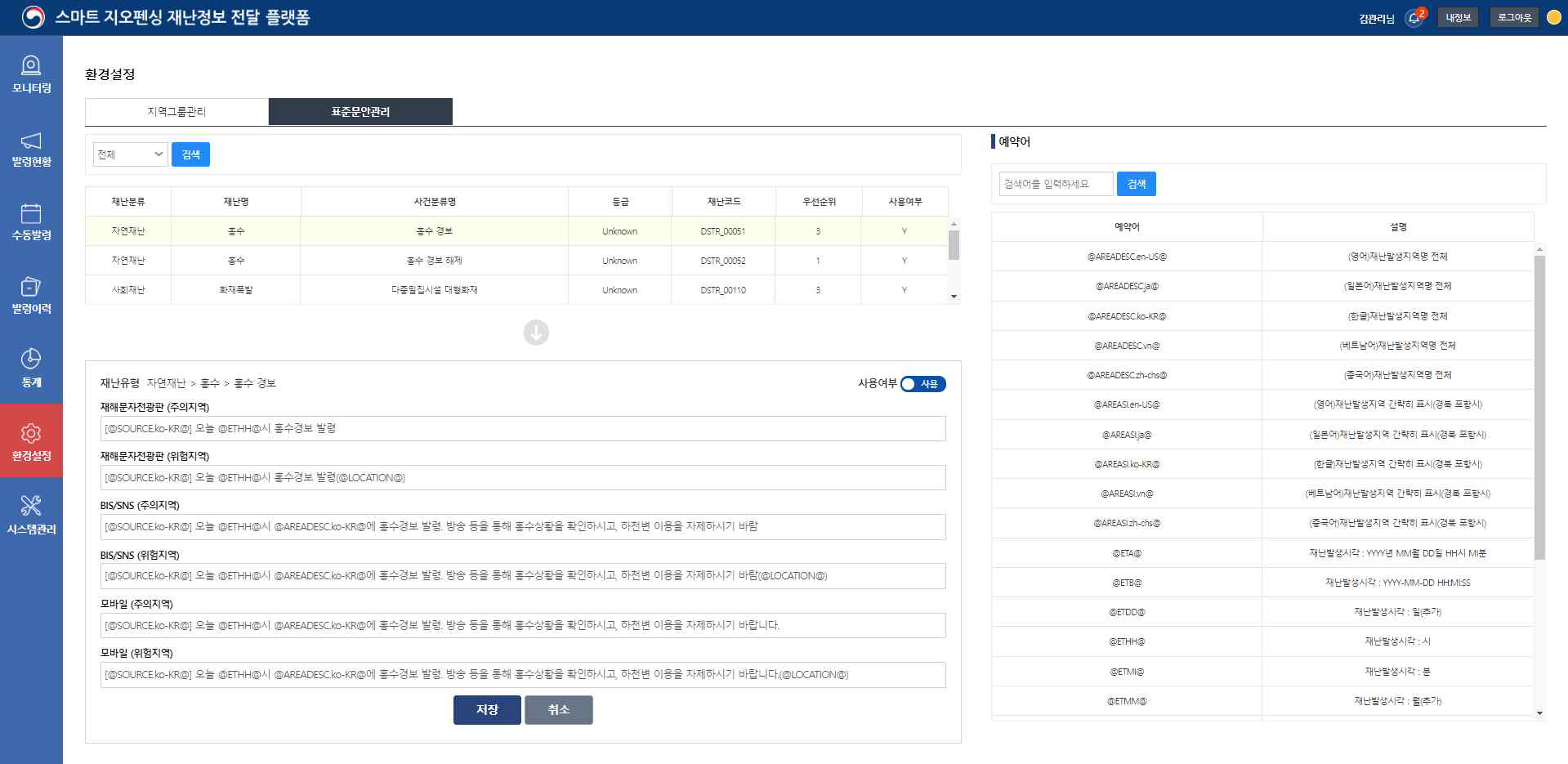Select the @AREADESC.zh-chs@ reserved word

(1127, 375)
